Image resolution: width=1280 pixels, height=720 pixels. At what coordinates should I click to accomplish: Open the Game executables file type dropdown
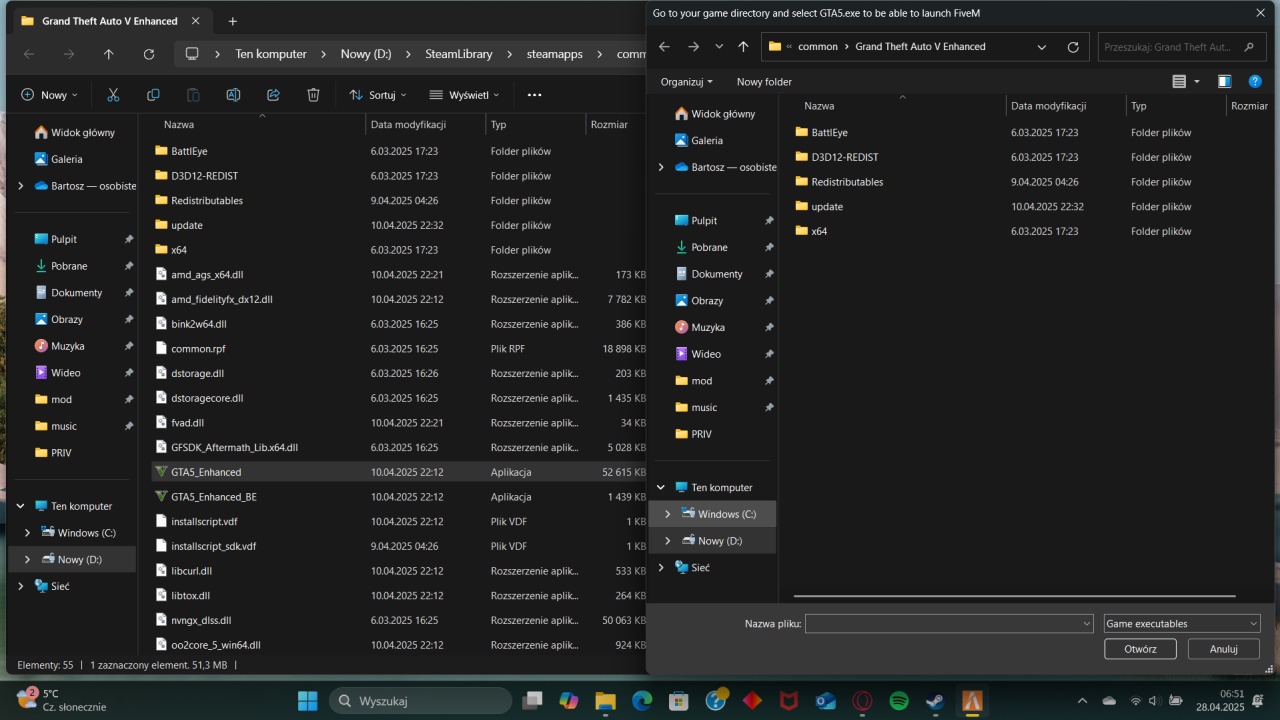coord(1182,624)
